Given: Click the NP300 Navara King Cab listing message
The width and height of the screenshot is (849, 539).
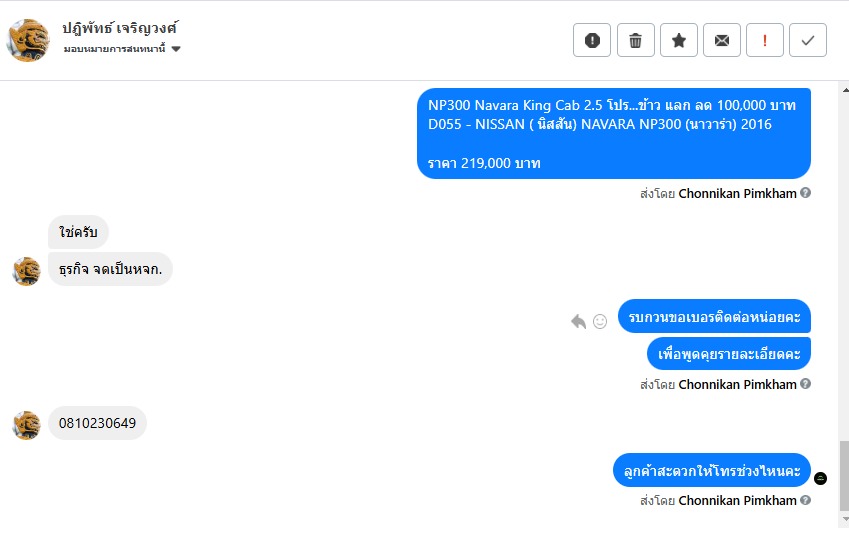Looking at the screenshot, I should pos(613,133).
